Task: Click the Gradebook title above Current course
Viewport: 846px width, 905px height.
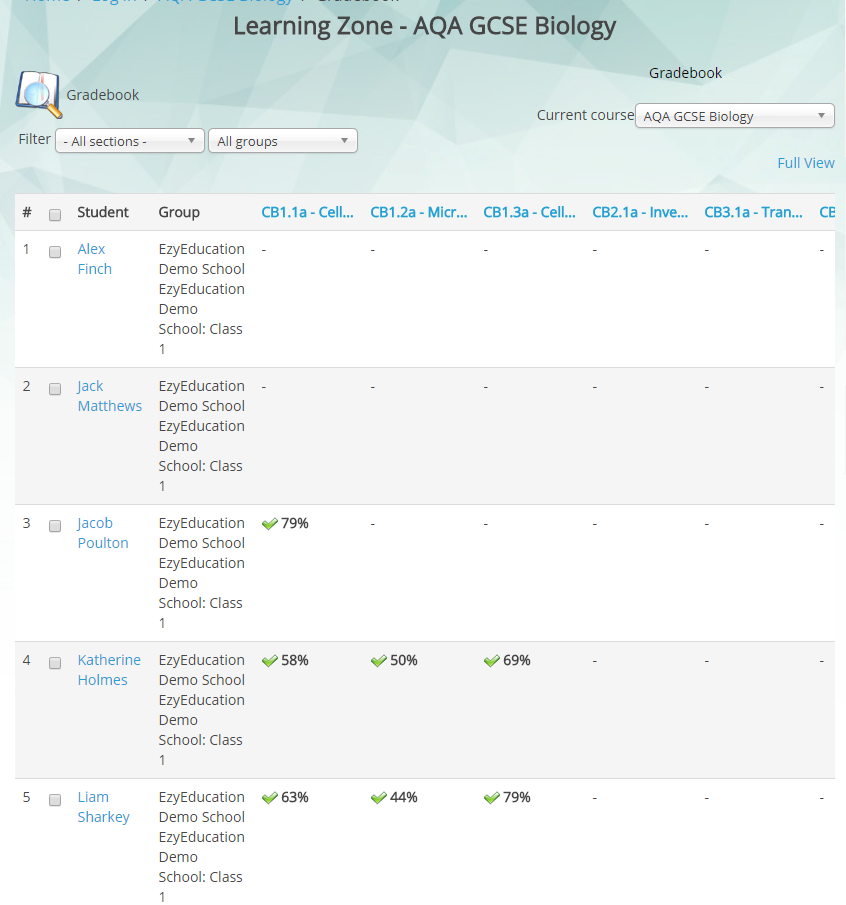Action: [x=685, y=73]
